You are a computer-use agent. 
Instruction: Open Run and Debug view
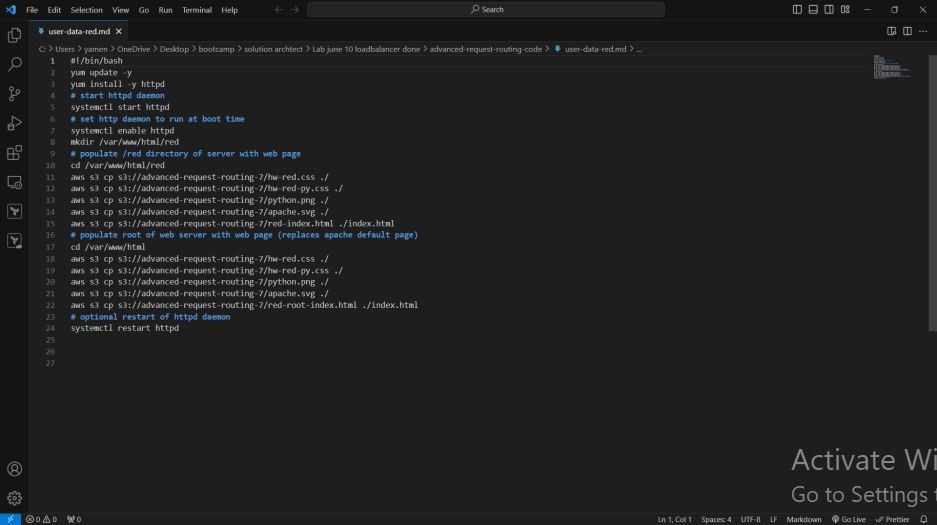point(14,123)
